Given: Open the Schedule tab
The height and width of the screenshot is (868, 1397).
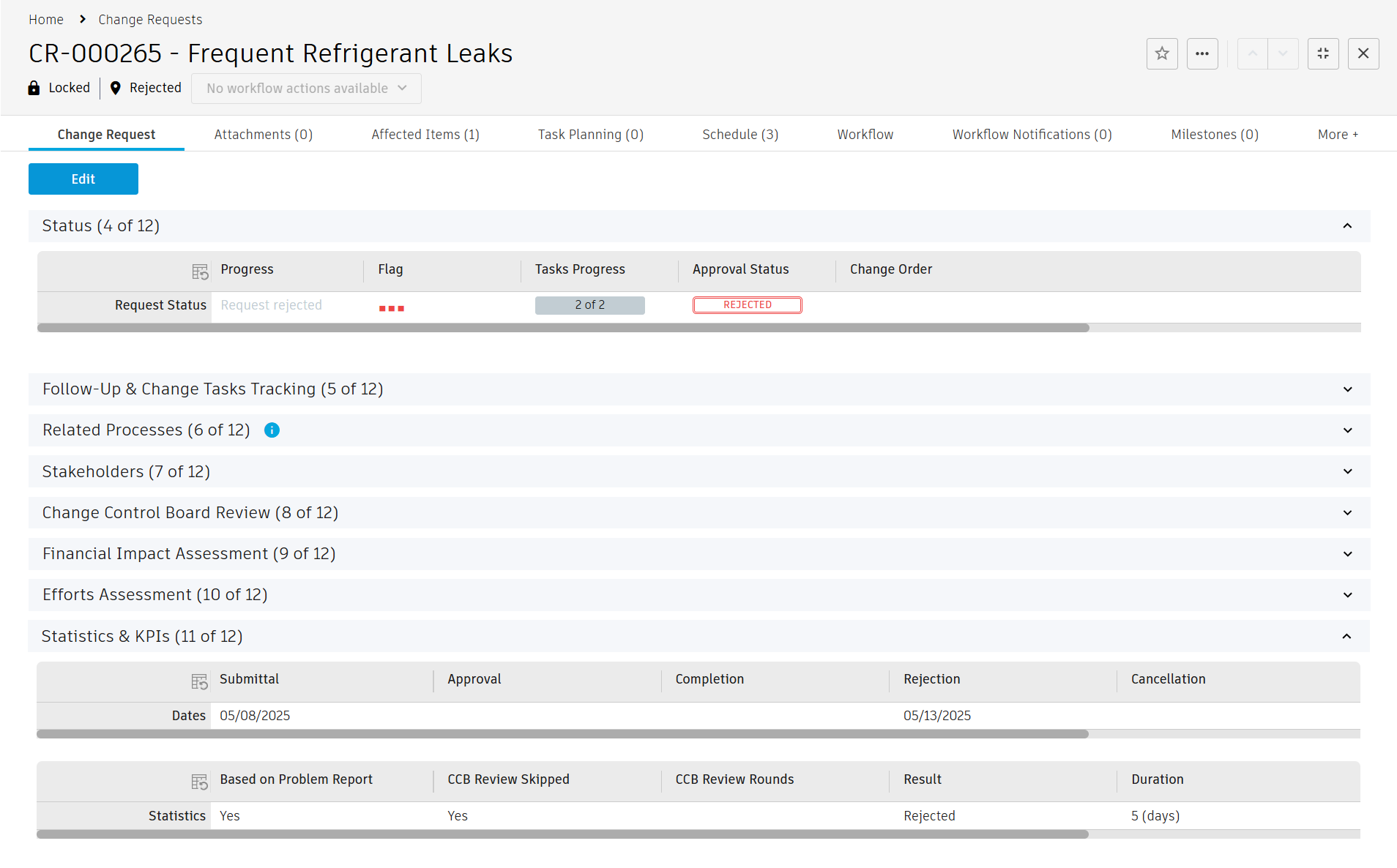Looking at the screenshot, I should point(740,135).
